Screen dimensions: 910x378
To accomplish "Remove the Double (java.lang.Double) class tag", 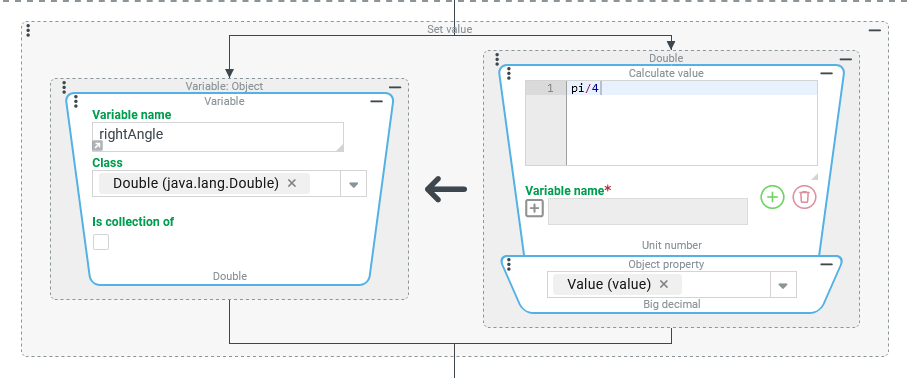I will [x=292, y=183].
